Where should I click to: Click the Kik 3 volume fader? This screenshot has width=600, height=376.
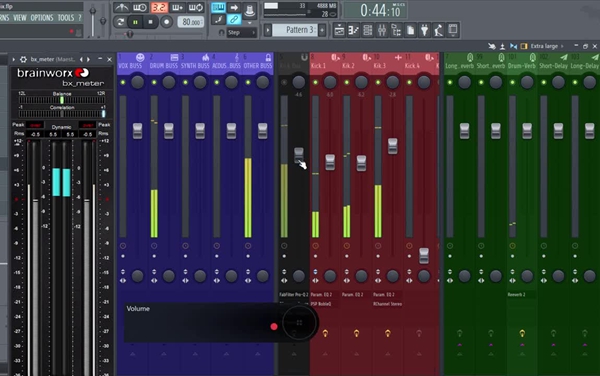393,146
